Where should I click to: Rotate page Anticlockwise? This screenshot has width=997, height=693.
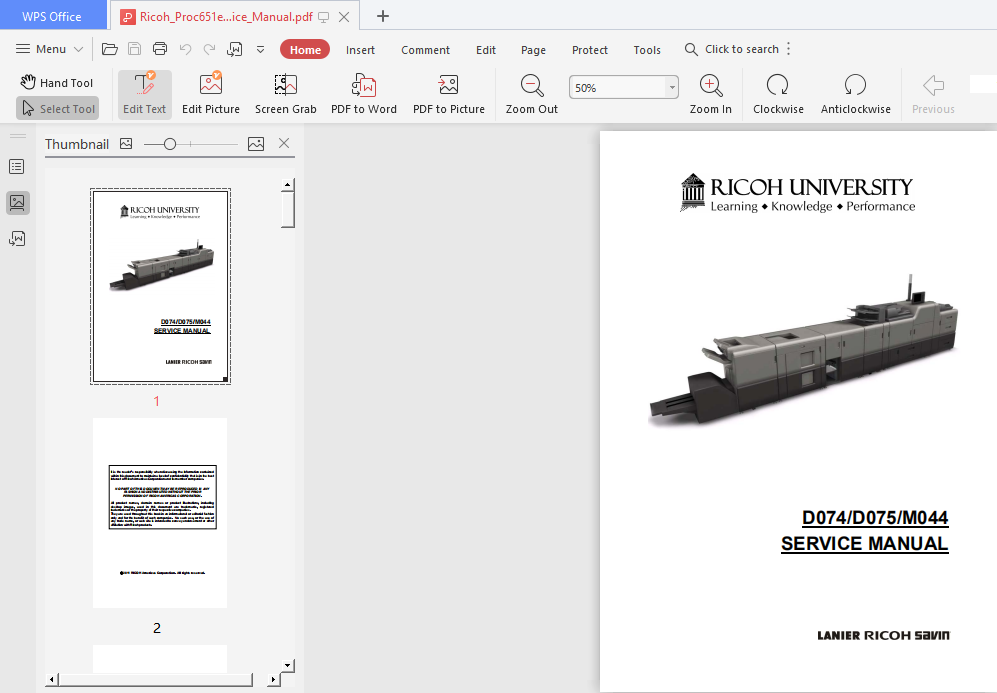[x=855, y=94]
